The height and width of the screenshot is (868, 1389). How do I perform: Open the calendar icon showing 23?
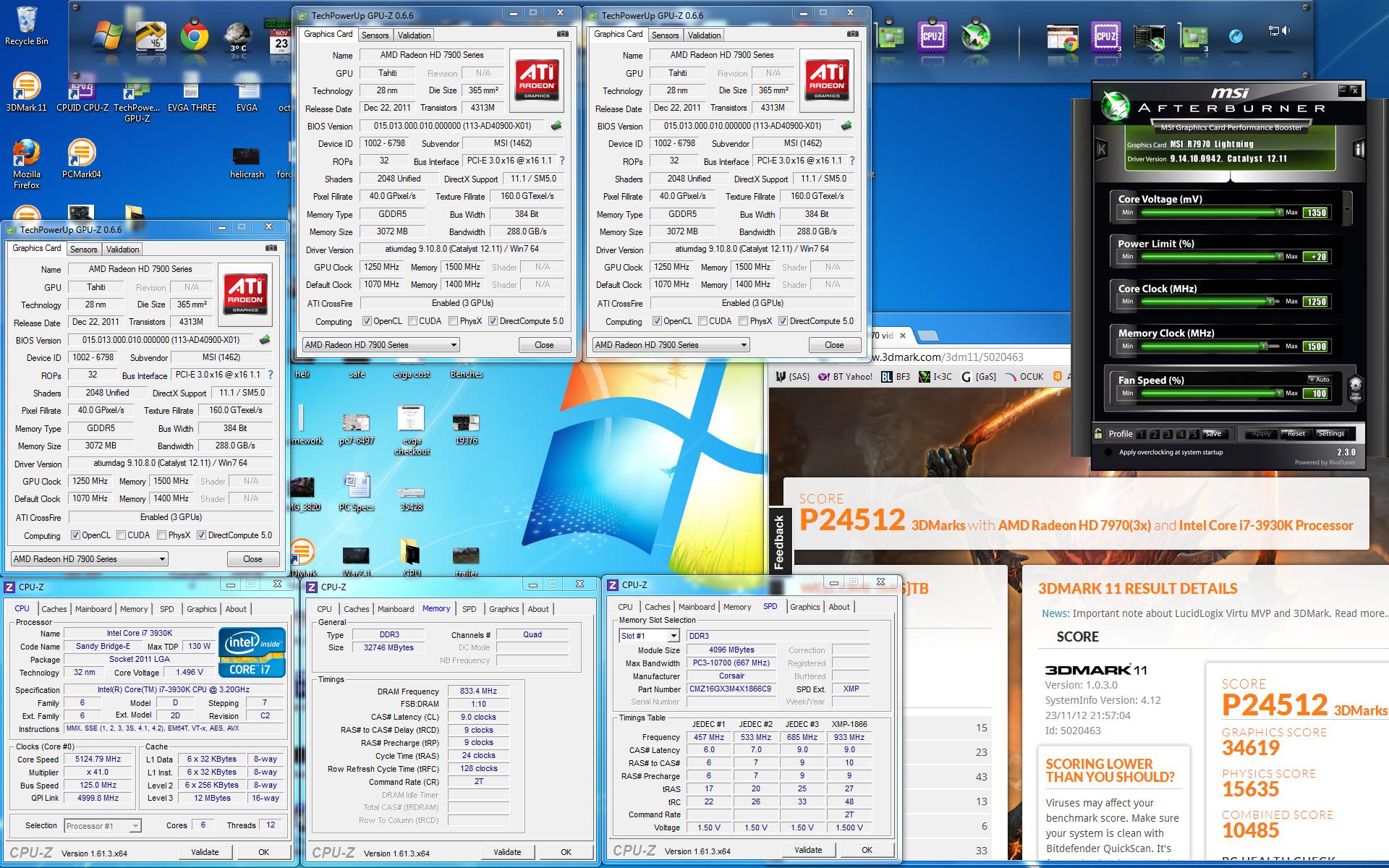(281, 38)
